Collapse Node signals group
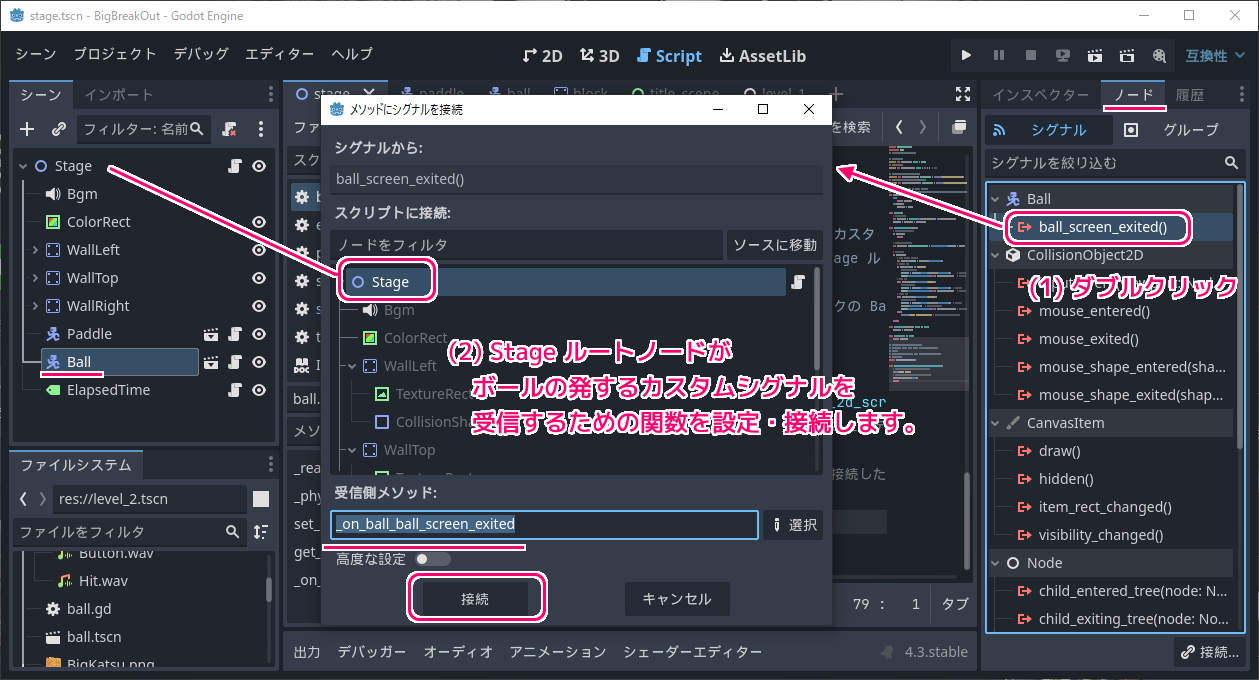Image resolution: width=1259 pixels, height=680 pixels. point(995,563)
